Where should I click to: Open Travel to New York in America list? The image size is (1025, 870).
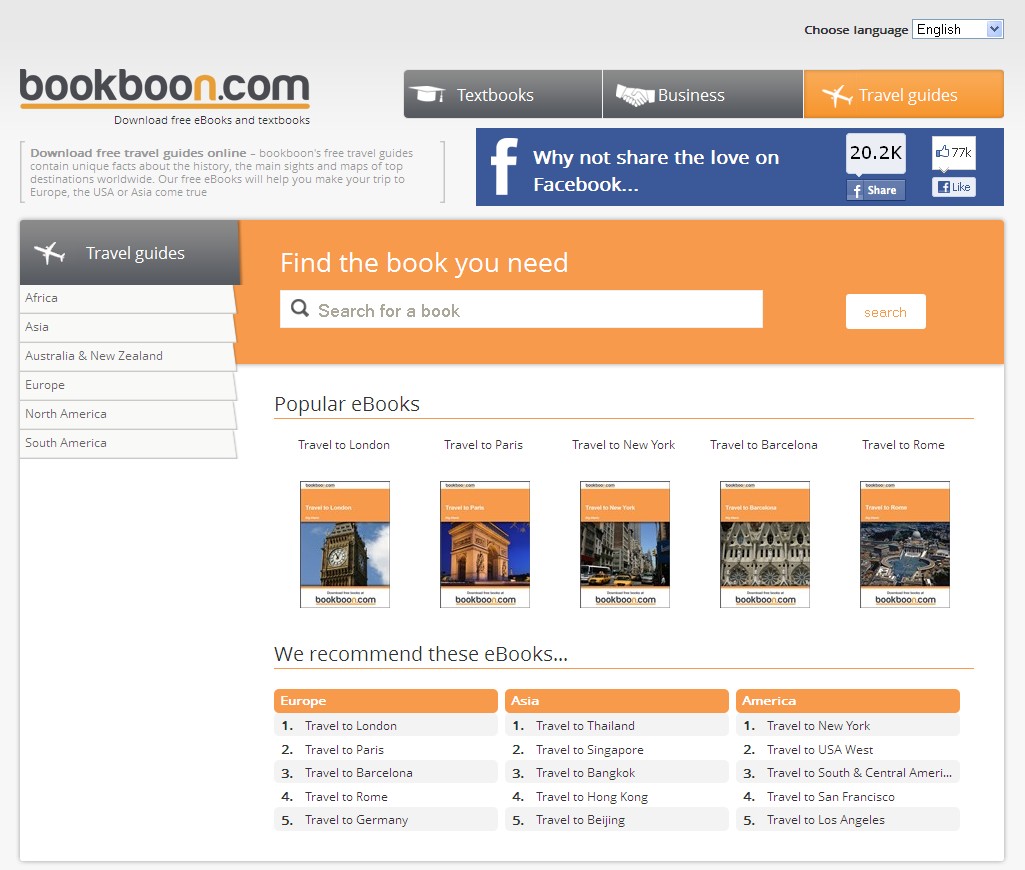click(818, 726)
